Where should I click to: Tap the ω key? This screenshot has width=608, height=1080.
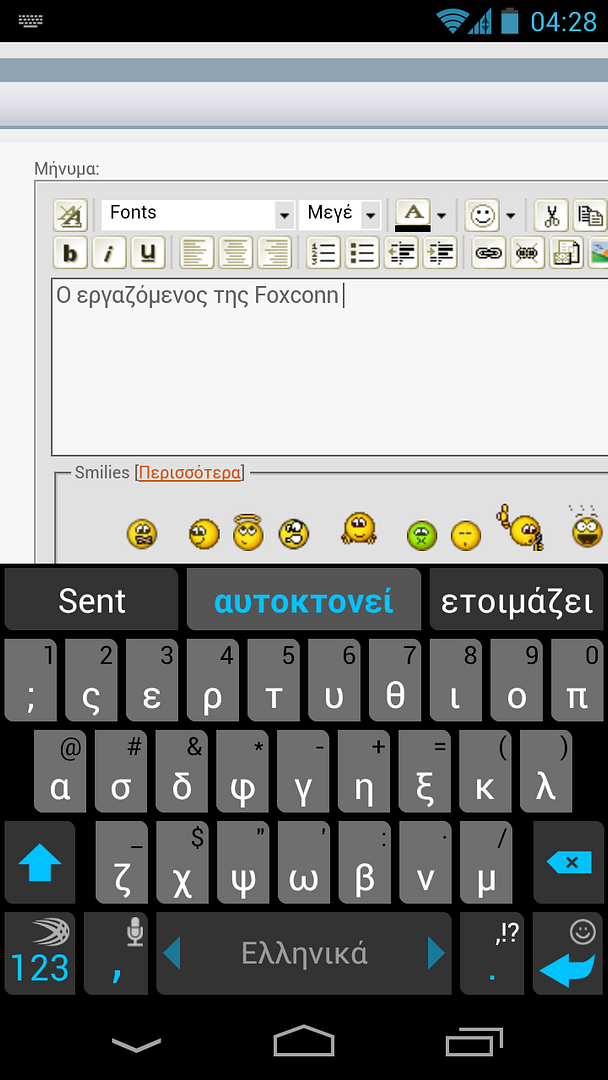pos(304,862)
